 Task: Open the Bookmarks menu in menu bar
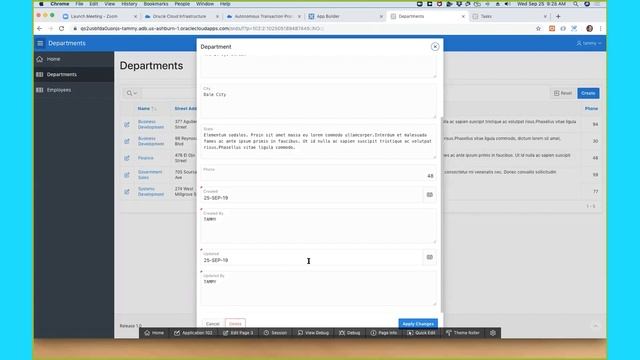tap(156, 4)
